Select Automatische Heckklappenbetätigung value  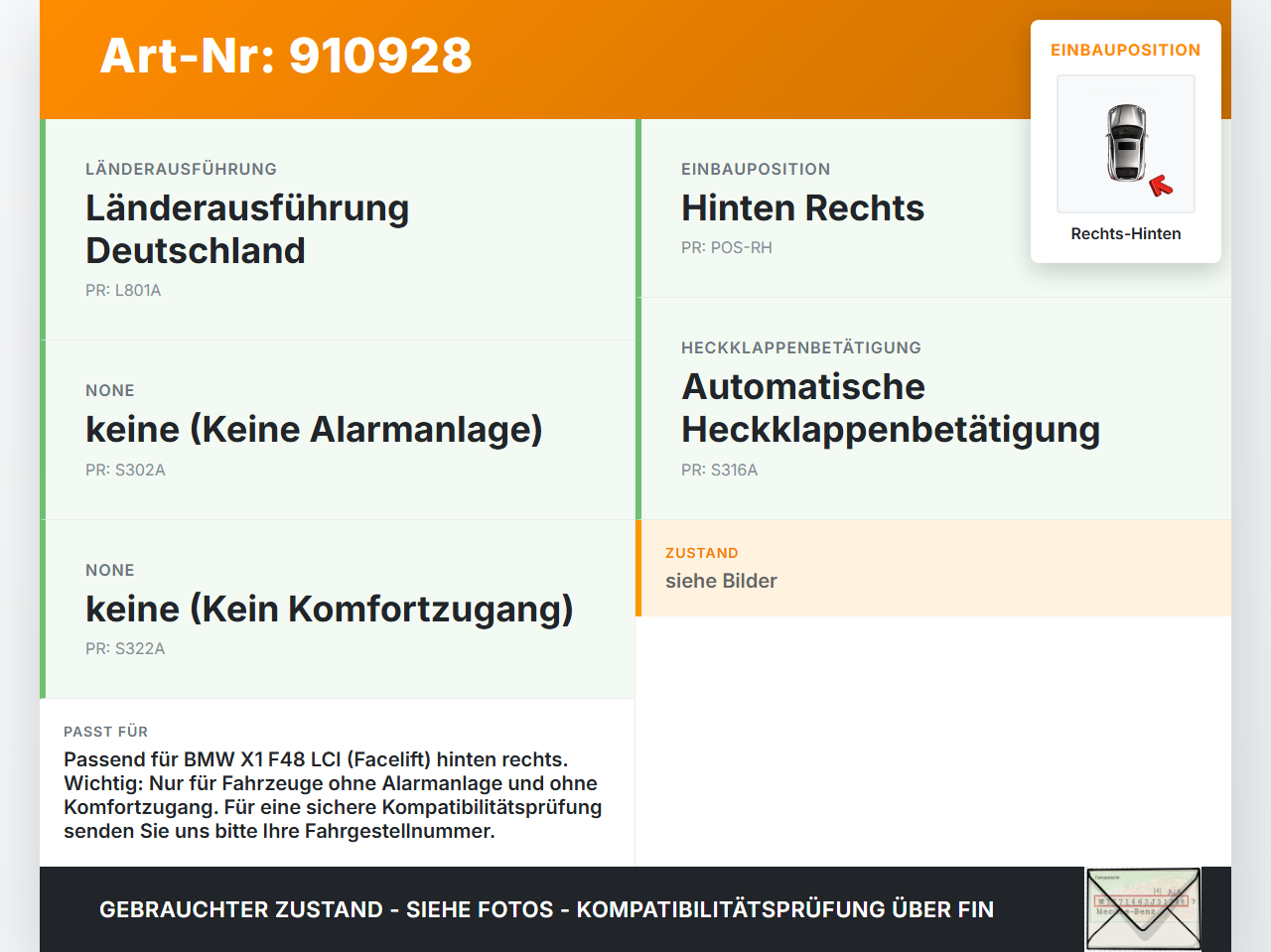pos(891,408)
